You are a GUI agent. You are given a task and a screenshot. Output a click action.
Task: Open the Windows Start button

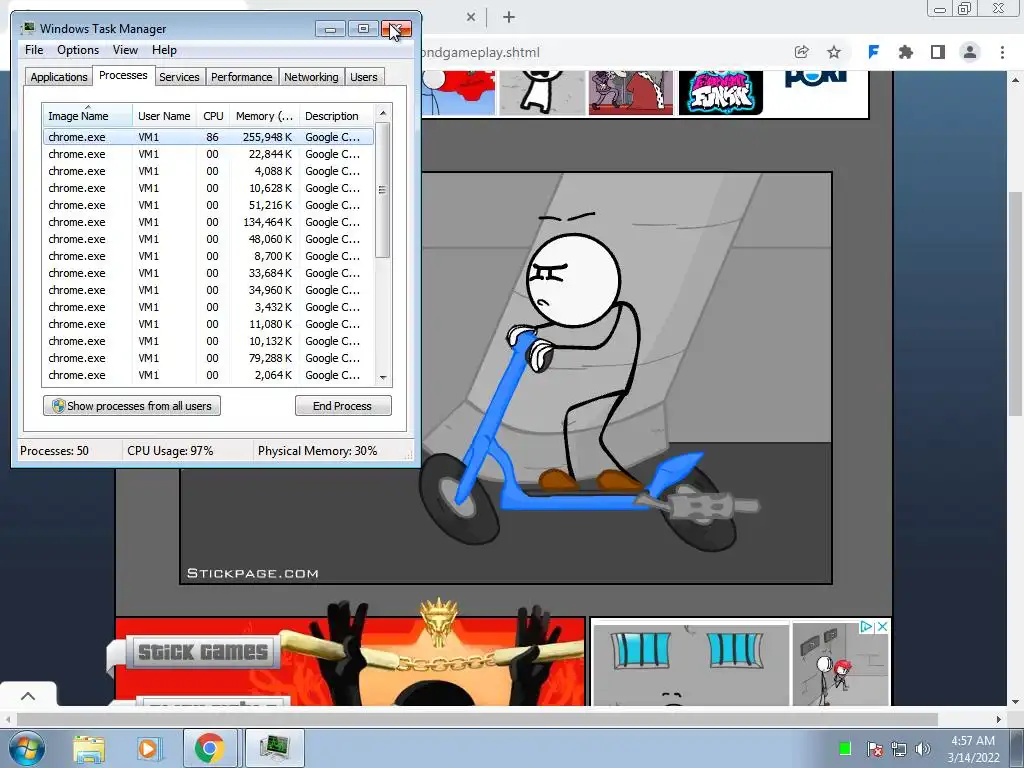click(x=27, y=748)
